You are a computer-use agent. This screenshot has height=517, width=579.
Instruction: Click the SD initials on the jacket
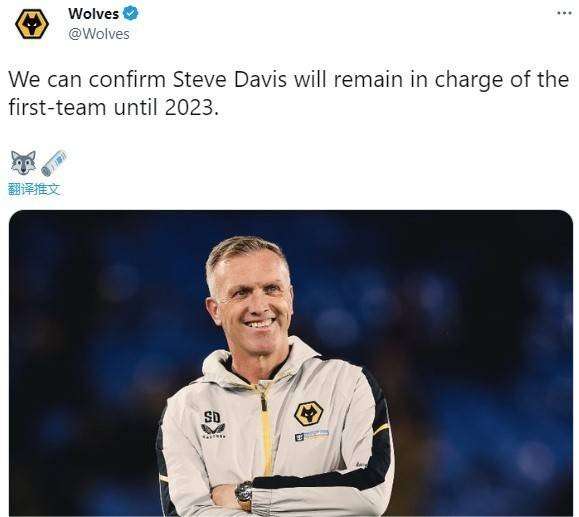212,418
